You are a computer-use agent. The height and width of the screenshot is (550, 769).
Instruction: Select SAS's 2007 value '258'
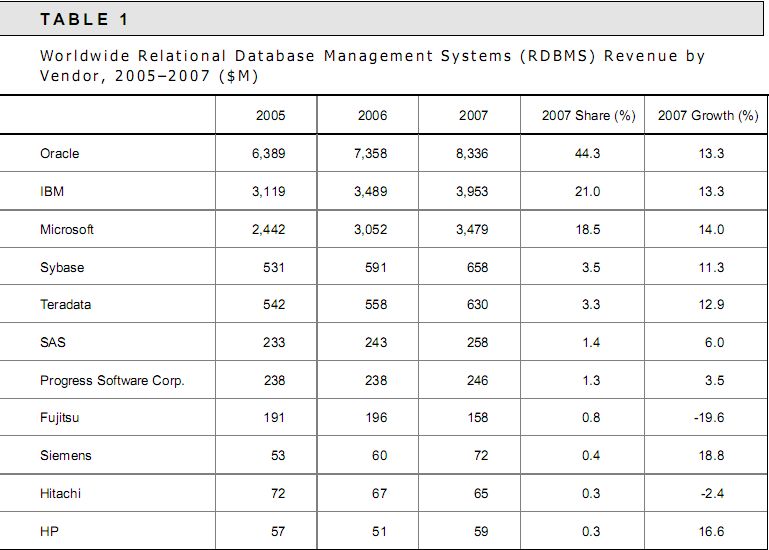(478, 342)
